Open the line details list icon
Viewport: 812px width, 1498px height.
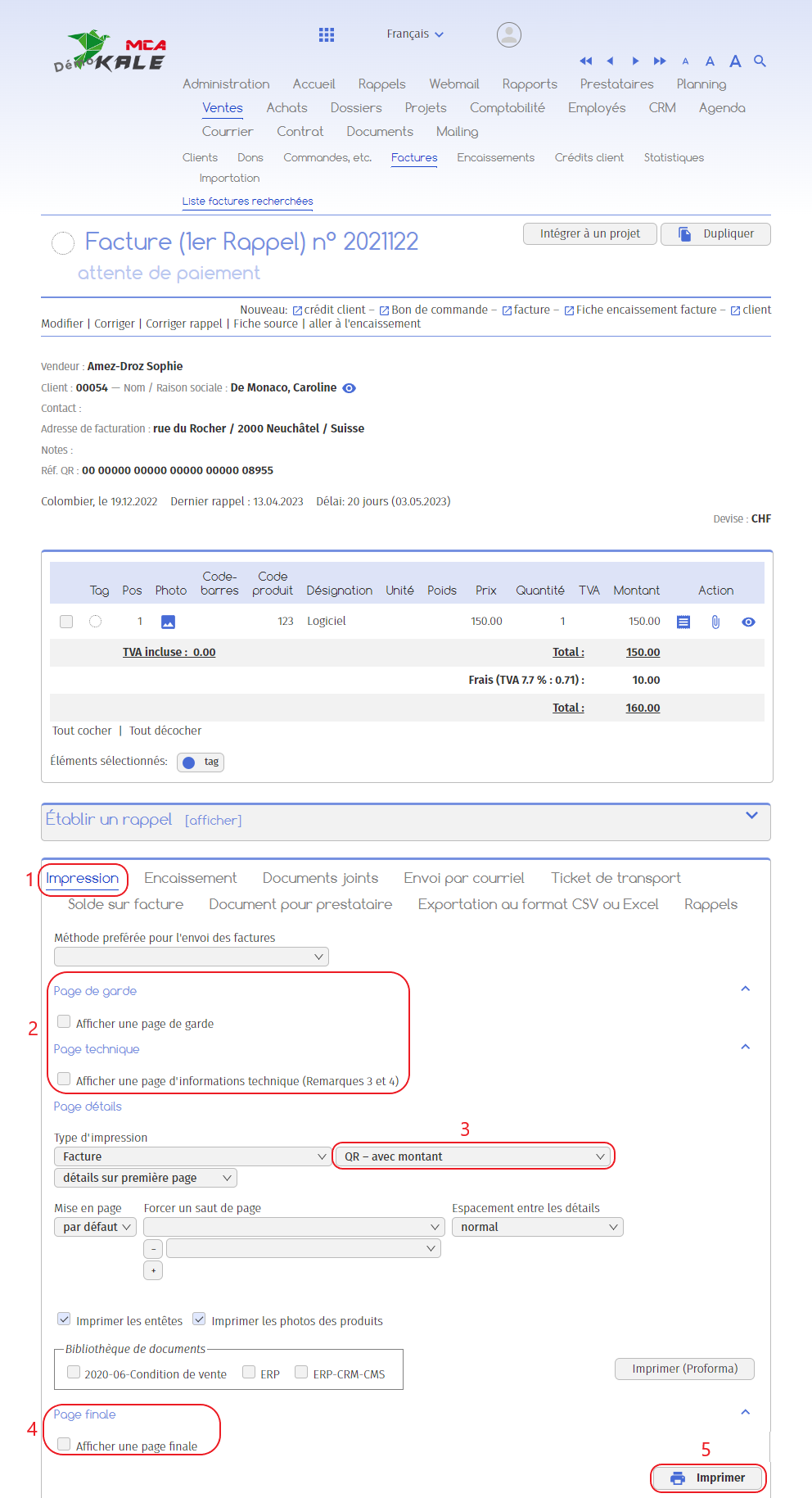[x=683, y=622]
